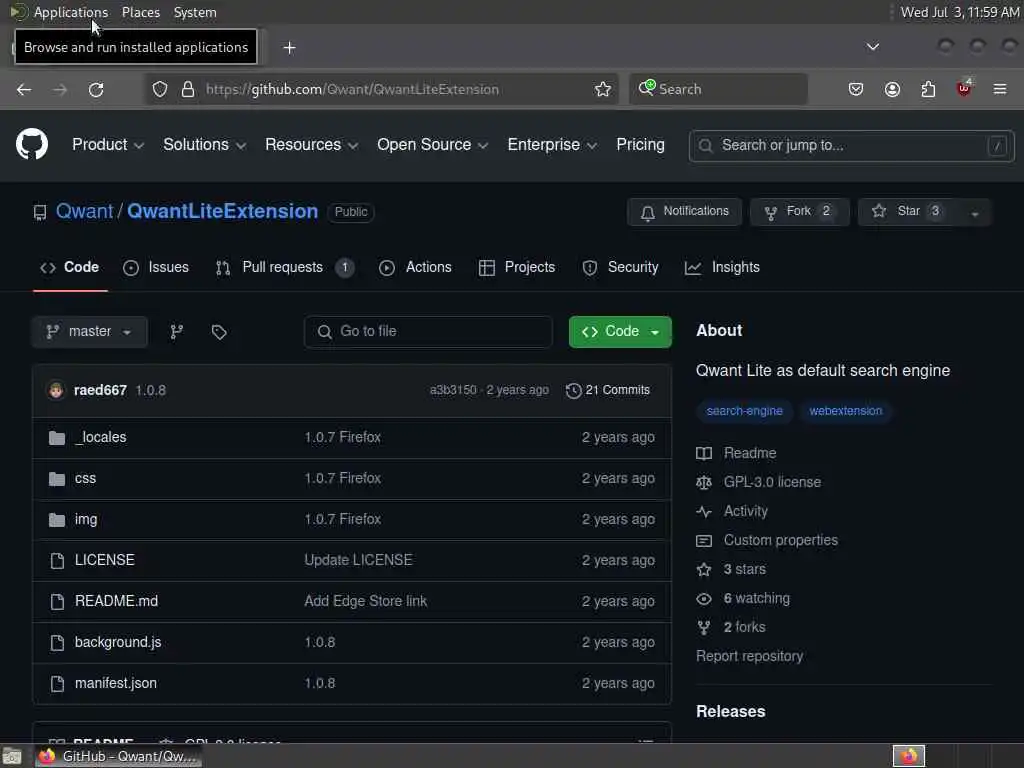Viewport: 1024px width, 768px height.
Task: Expand the Product menu
Action: point(108,145)
